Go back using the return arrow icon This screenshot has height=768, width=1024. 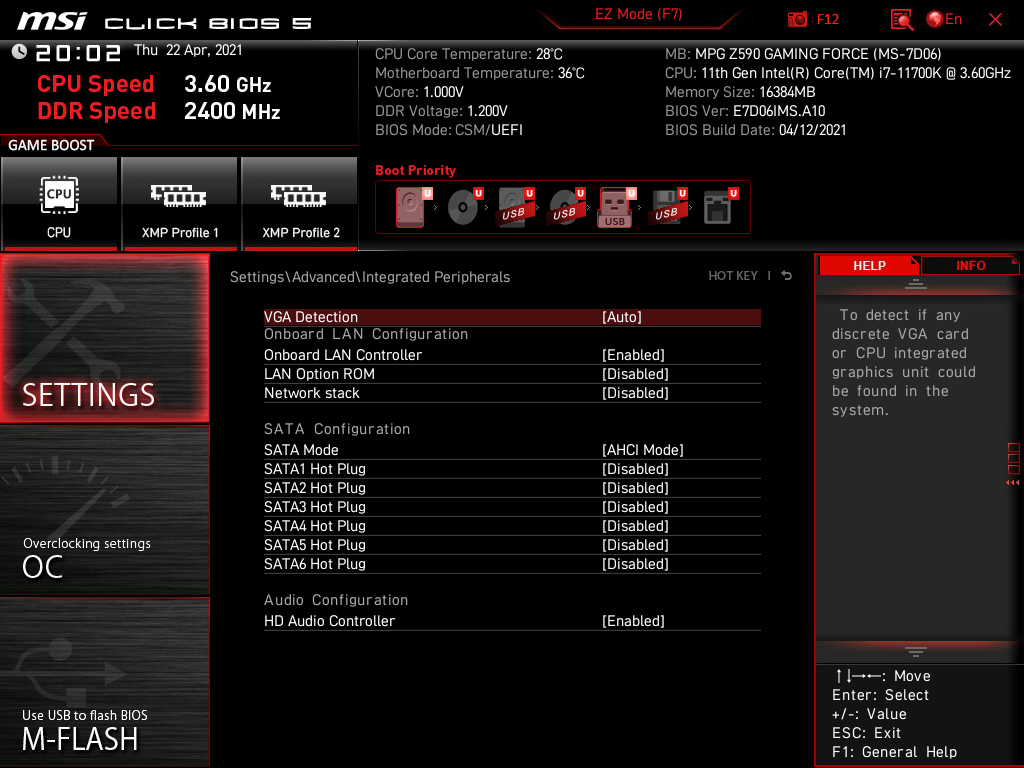point(787,276)
